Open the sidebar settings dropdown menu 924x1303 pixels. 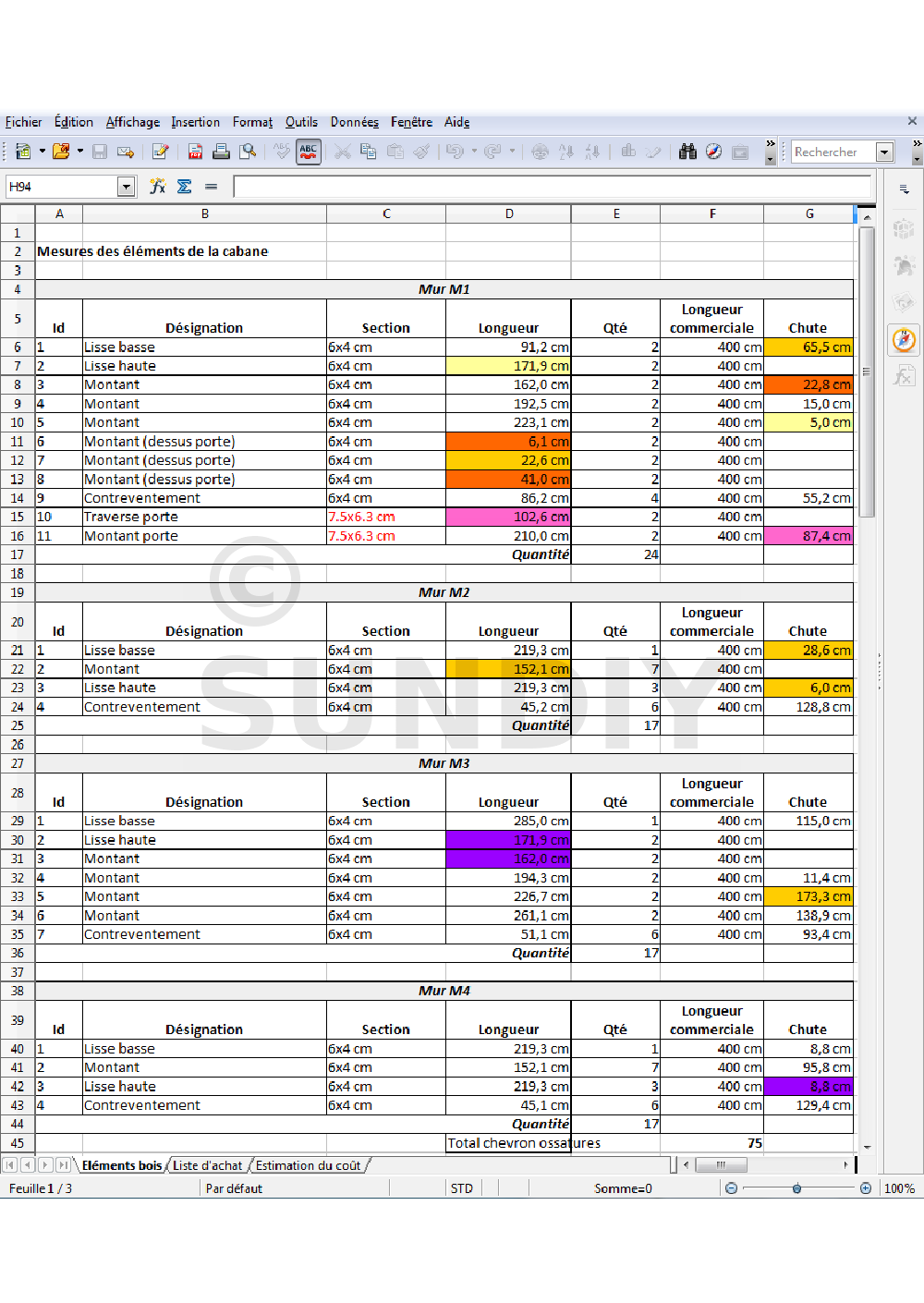tap(904, 189)
